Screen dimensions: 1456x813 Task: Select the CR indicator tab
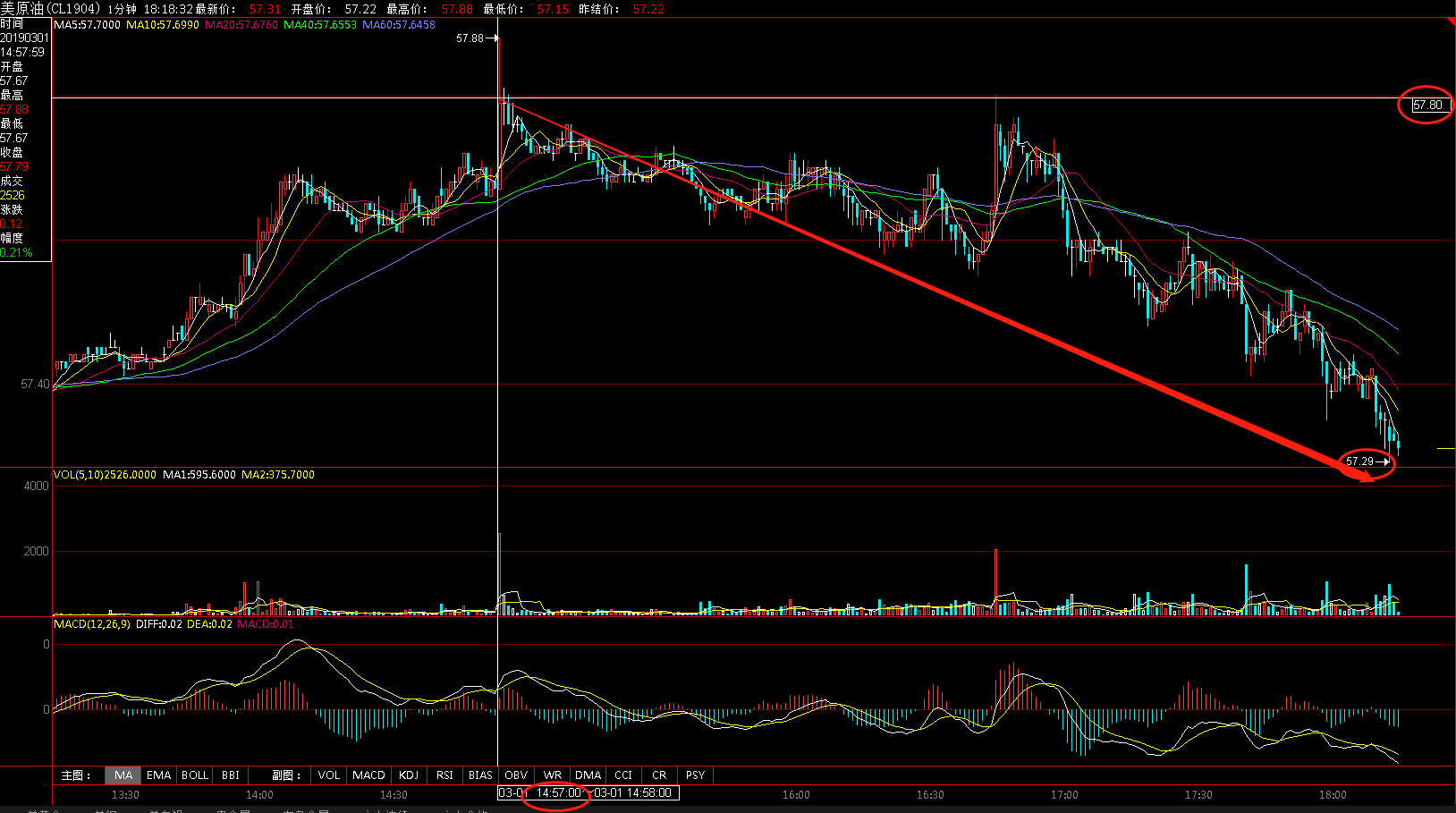659,775
